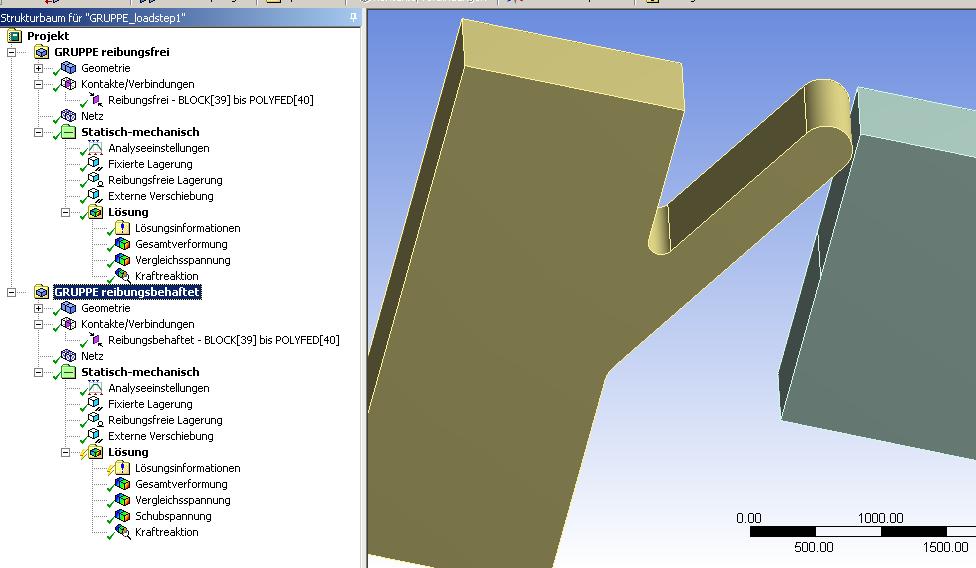Click second Statisch-mechanisch environment icon
Screen dimensions: 976x568
[x=68, y=372]
